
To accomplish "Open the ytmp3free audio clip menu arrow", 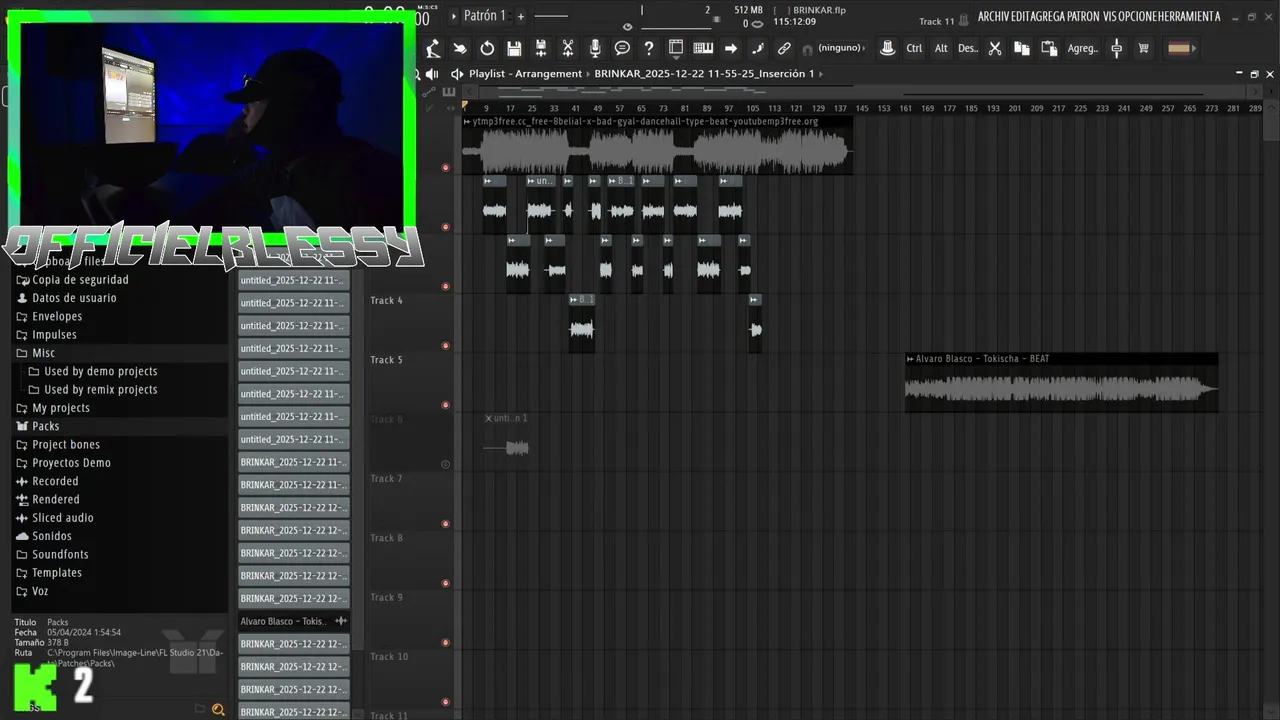I will [467, 122].
